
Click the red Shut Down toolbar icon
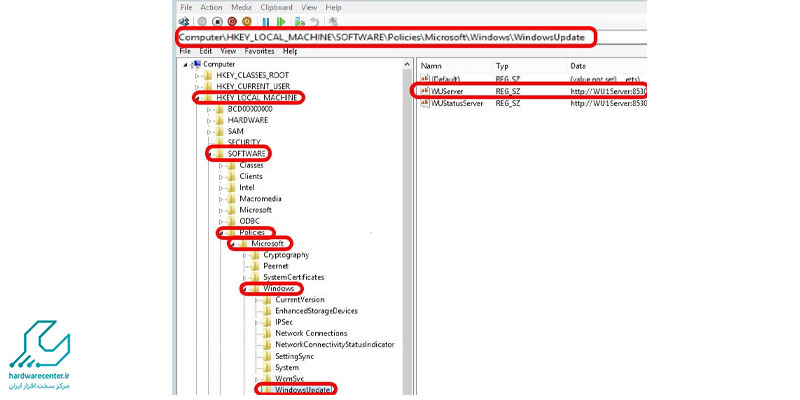(232, 21)
